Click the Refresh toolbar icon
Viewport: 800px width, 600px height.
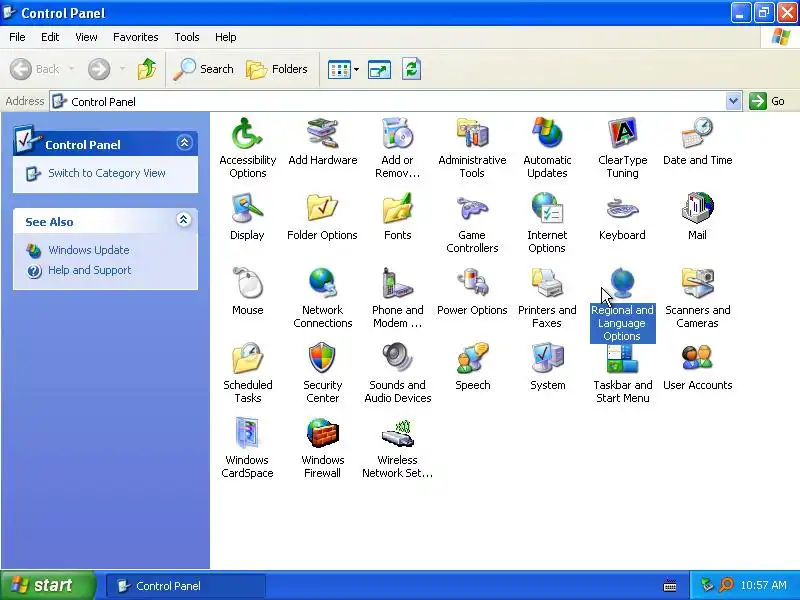click(411, 69)
